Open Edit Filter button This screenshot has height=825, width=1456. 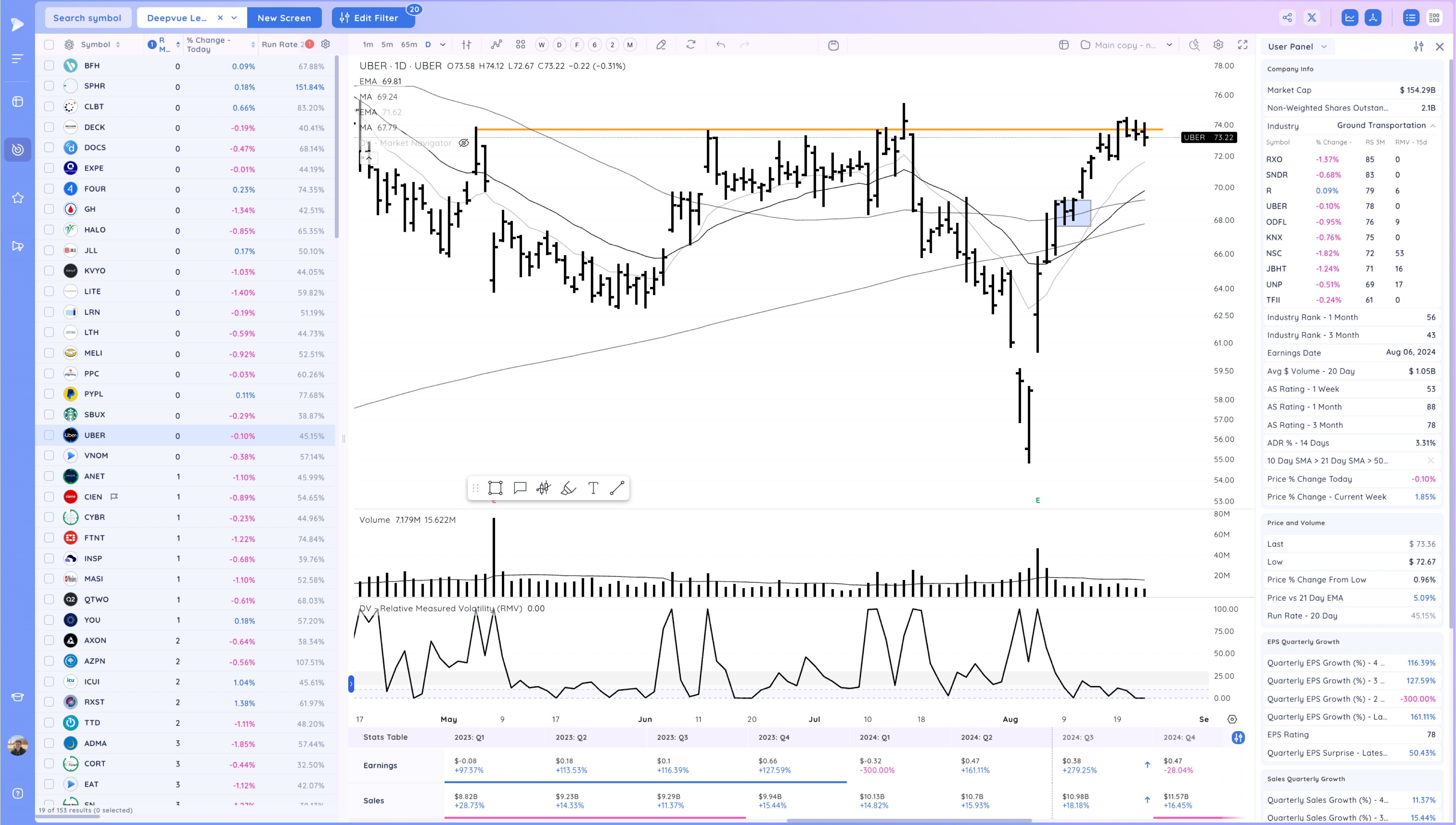tap(373, 17)
